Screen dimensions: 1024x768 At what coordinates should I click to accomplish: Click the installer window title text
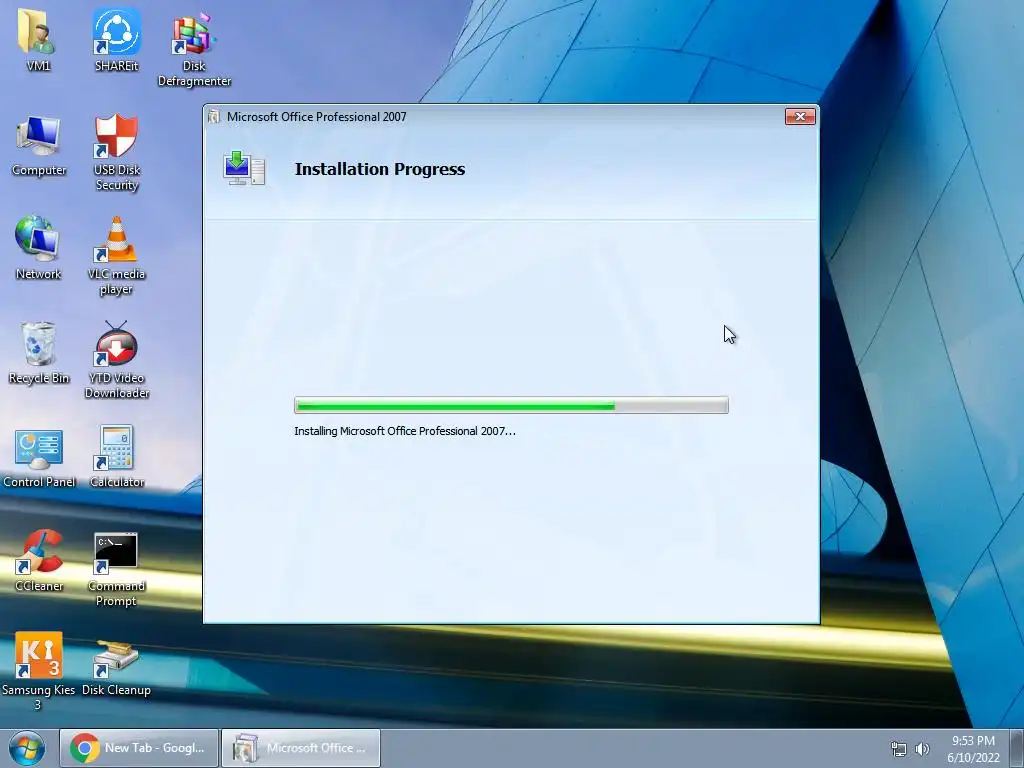317,117
